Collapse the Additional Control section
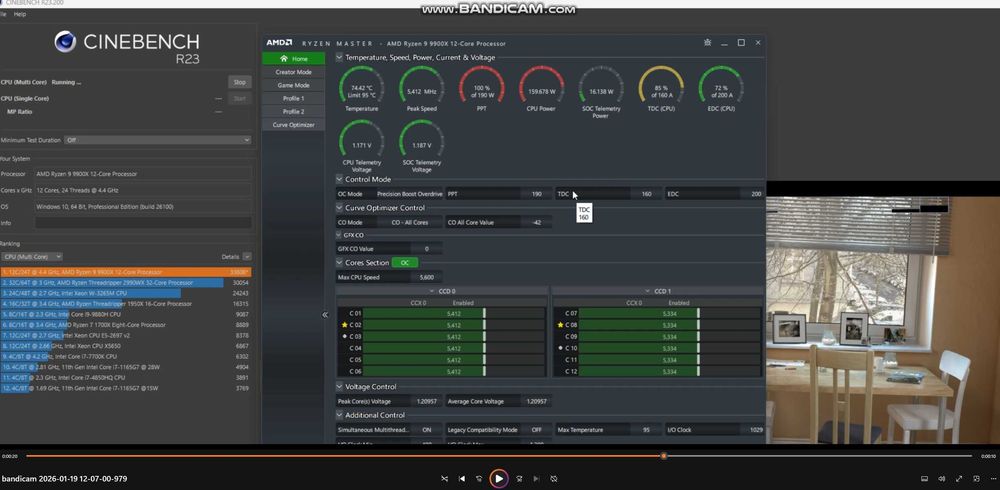This screenshot has width=1000, height=490. [339, 415]
